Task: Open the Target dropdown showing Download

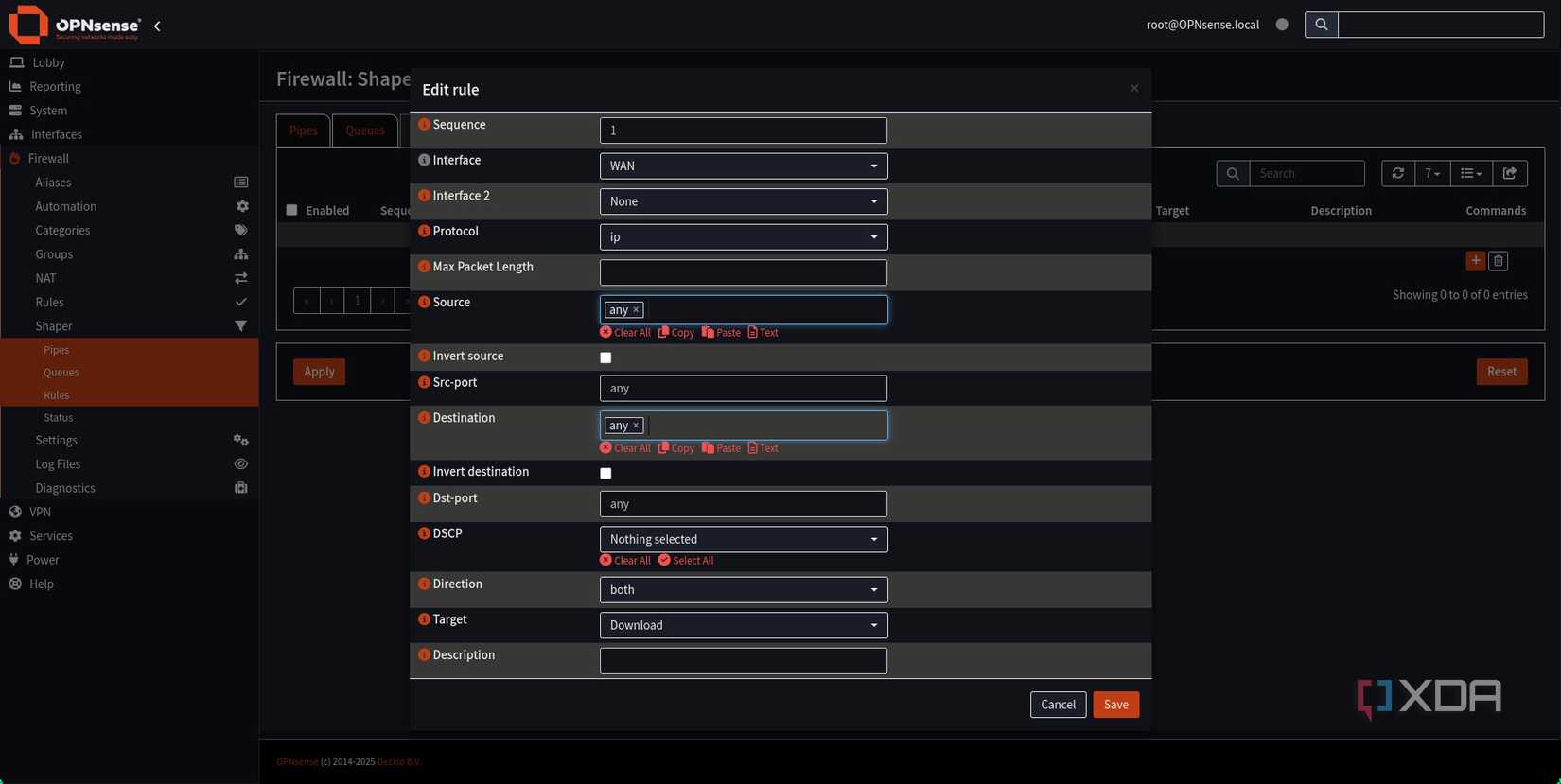Action: tap(743, 625)
